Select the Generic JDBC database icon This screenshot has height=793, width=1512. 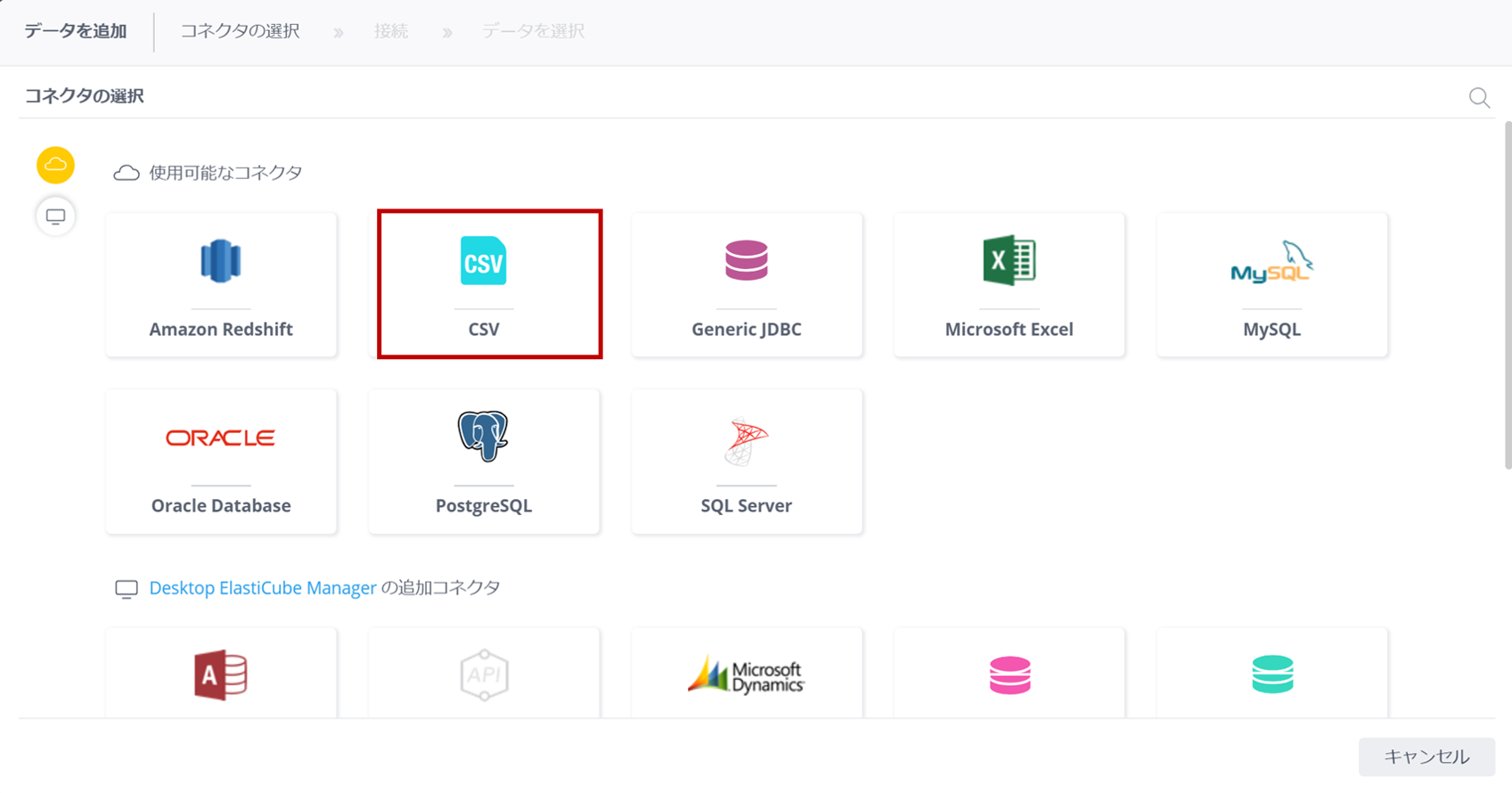(x=747, y=260)
